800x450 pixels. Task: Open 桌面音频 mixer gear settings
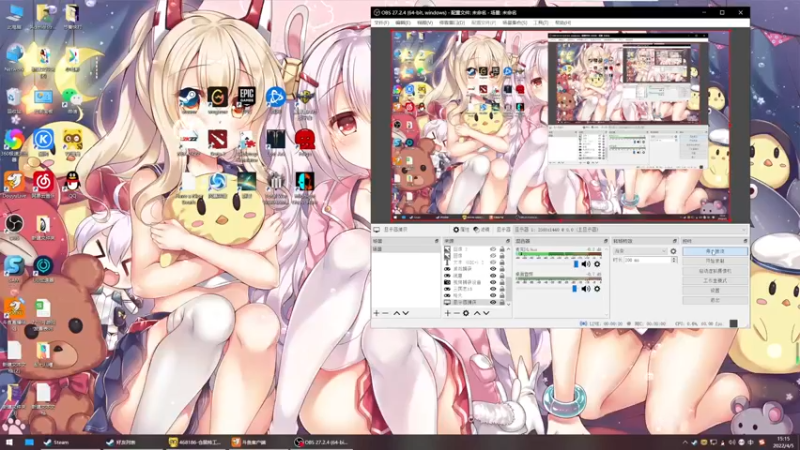[597, 289]
